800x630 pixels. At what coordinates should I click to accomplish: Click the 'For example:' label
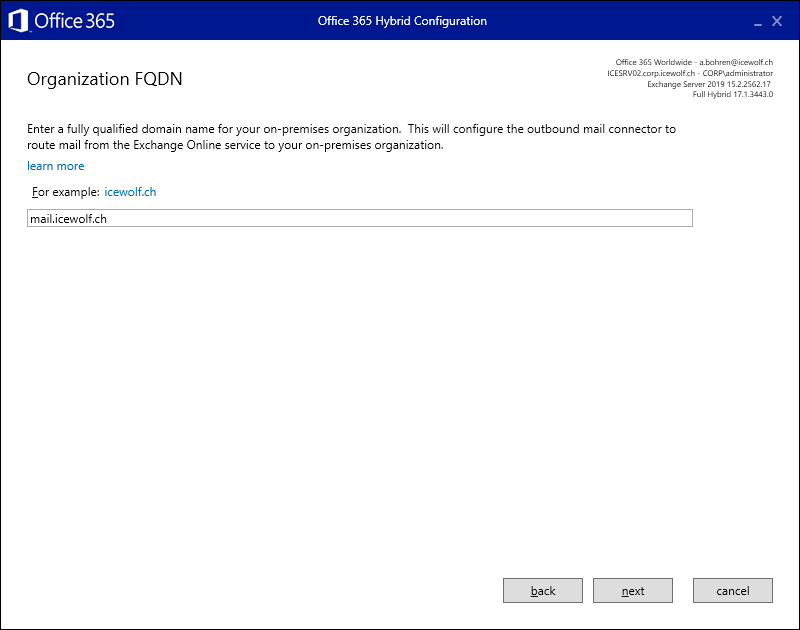pyautogui.click(x=66, y=192)
